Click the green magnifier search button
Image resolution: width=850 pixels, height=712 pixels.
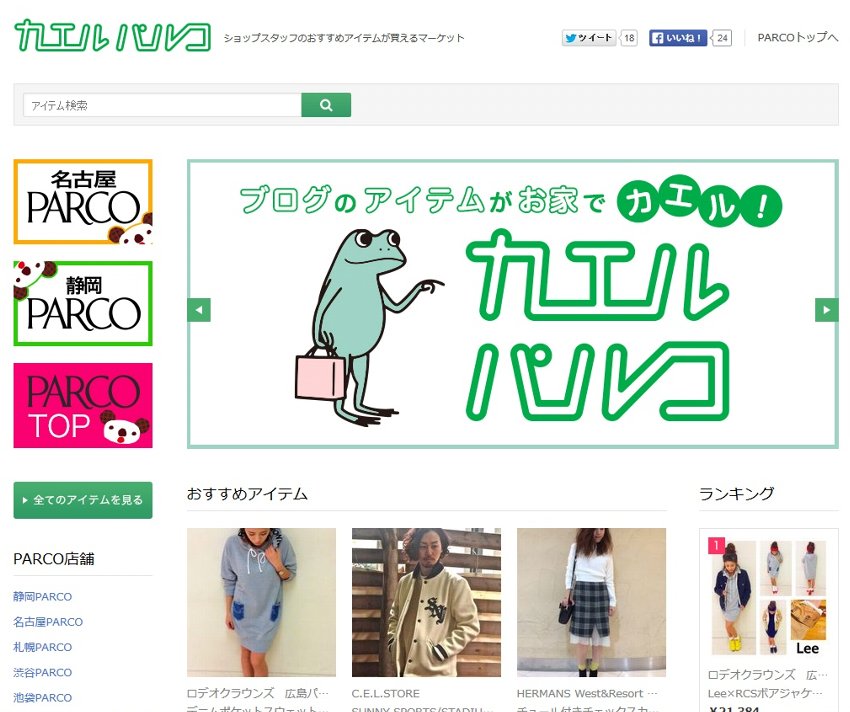(x=326, y=105)
